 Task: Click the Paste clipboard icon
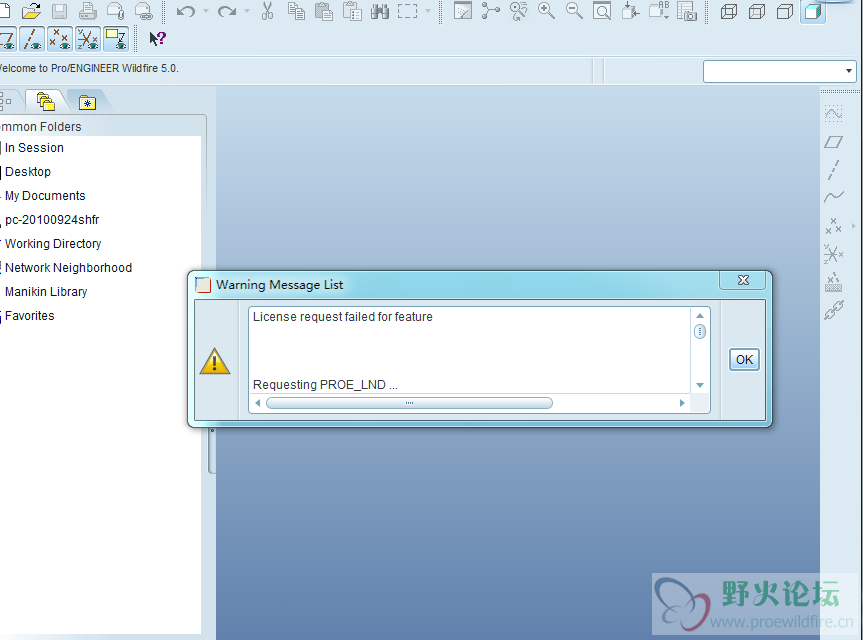point(324,10)
